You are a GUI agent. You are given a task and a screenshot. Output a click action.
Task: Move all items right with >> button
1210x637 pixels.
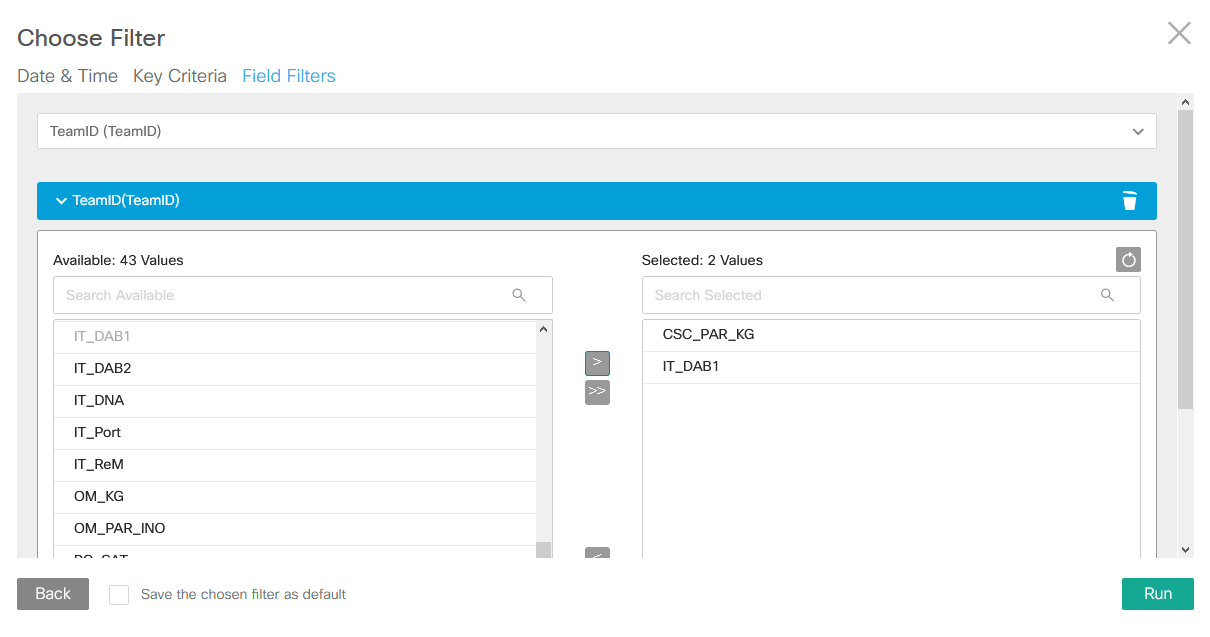coord(597,392)
